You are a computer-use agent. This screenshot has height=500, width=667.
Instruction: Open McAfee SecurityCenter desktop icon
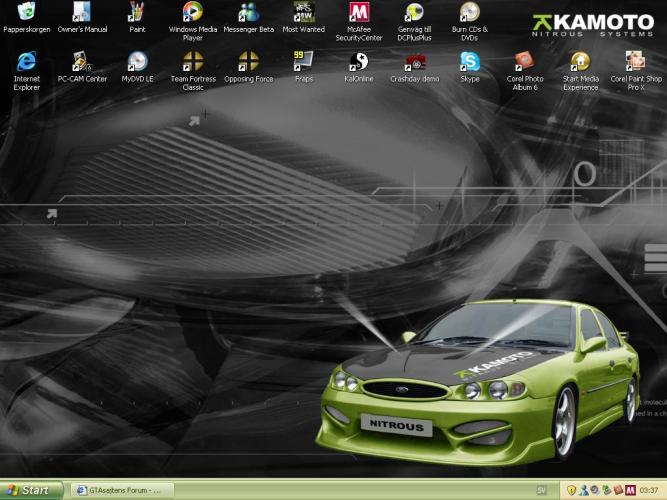[358, 13]
